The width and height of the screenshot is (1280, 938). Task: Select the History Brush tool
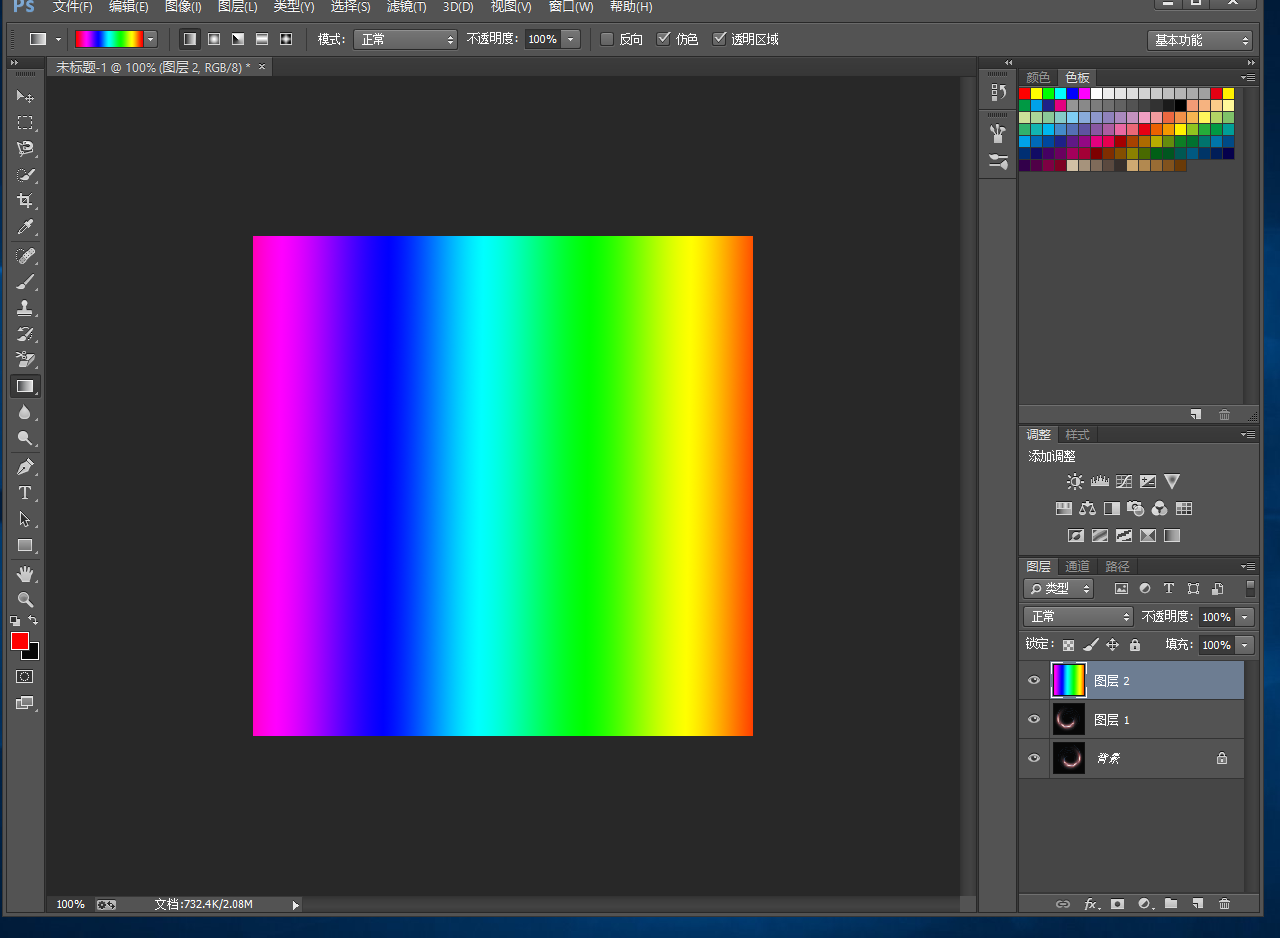(x=25, y=334)
